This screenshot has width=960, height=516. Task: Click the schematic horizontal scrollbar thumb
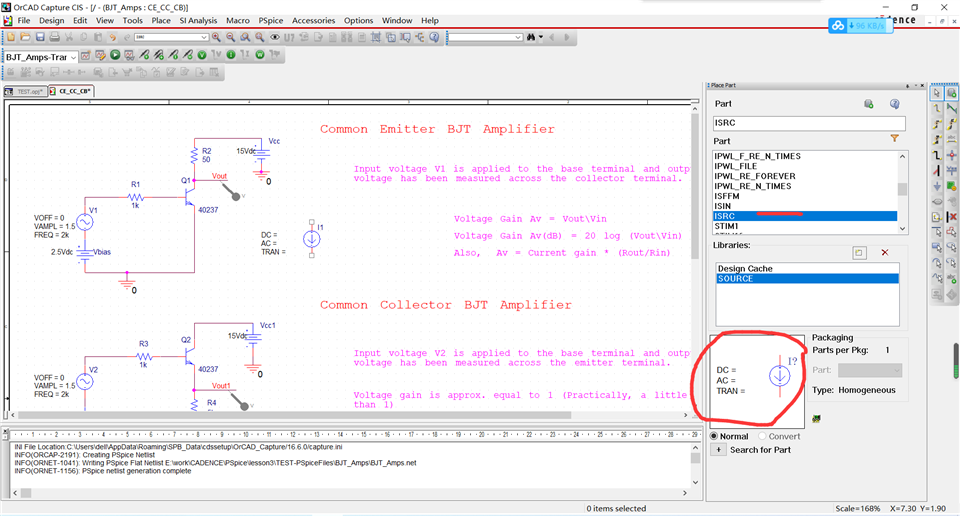click(294, 415)
